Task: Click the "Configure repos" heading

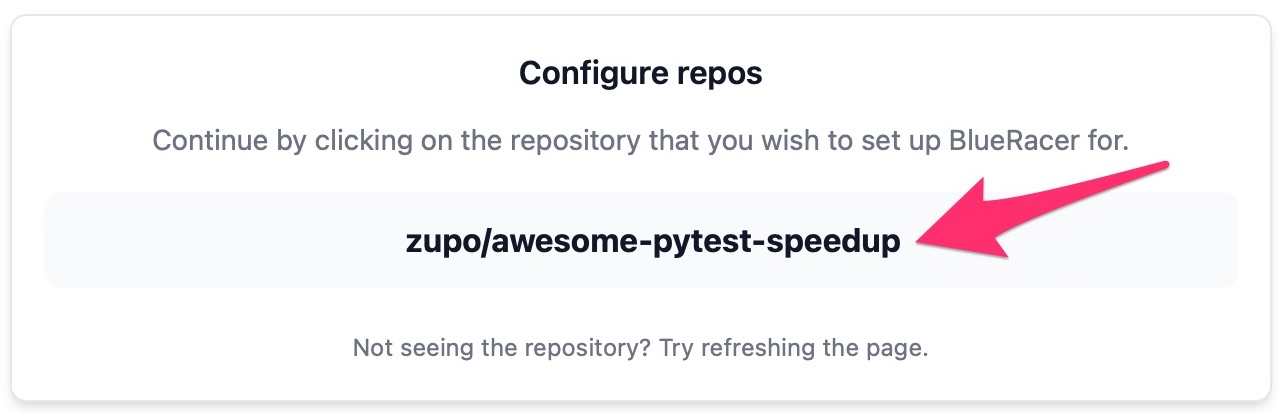Action: [640, 73]
